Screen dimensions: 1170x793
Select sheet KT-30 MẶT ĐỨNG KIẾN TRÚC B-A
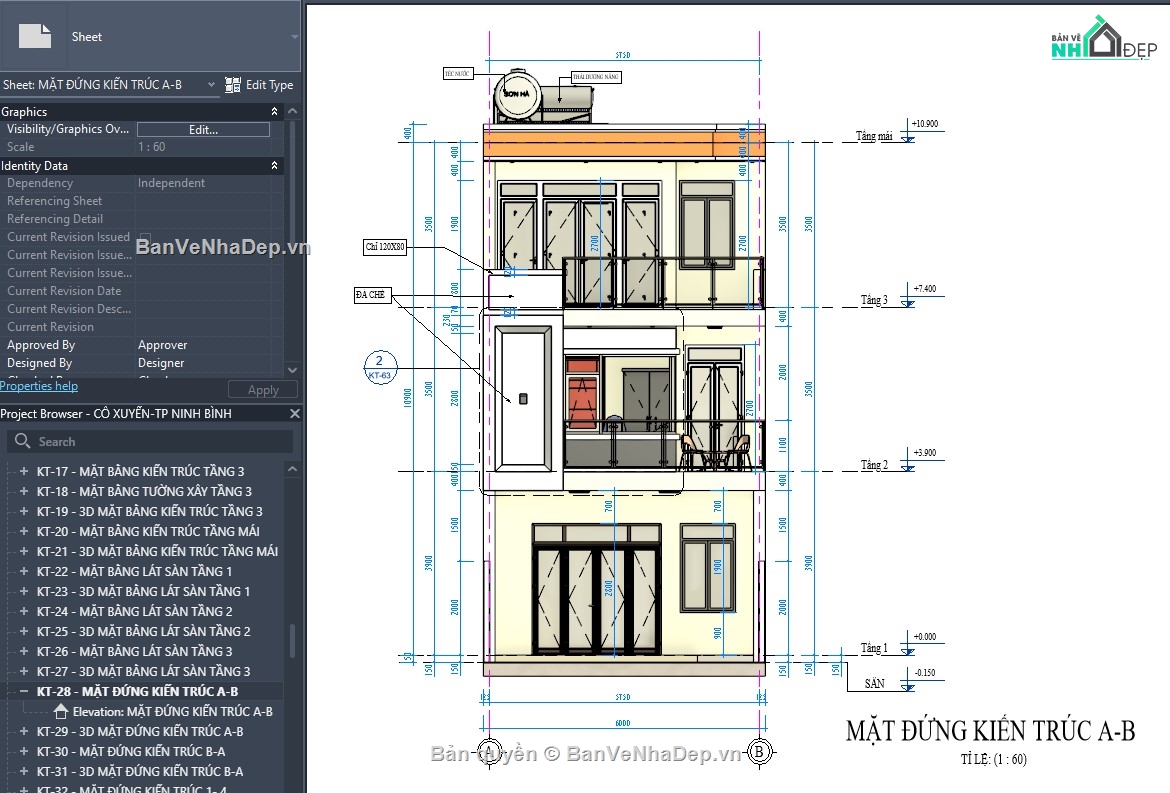coord(131,751)
